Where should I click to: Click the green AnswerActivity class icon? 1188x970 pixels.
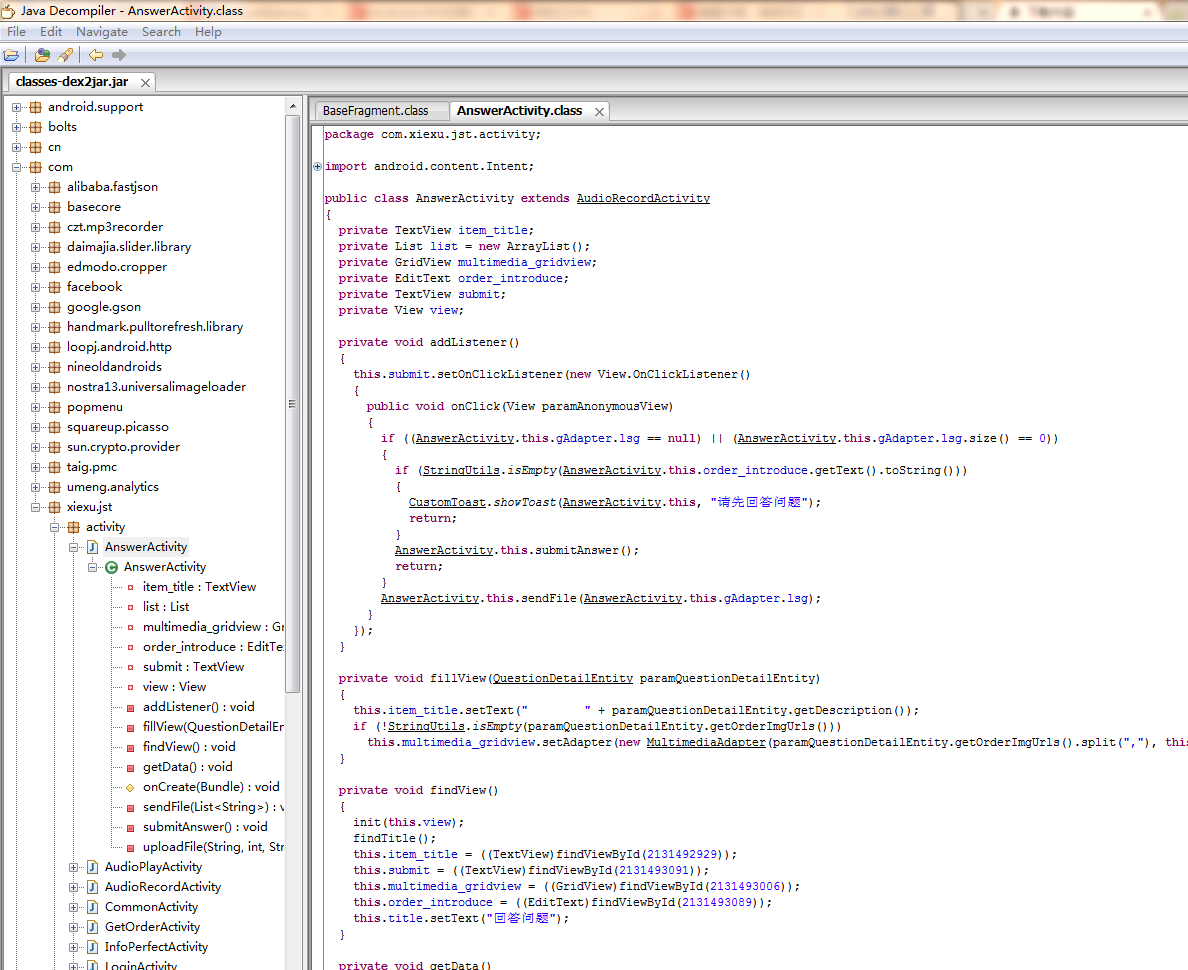[111, 567]
